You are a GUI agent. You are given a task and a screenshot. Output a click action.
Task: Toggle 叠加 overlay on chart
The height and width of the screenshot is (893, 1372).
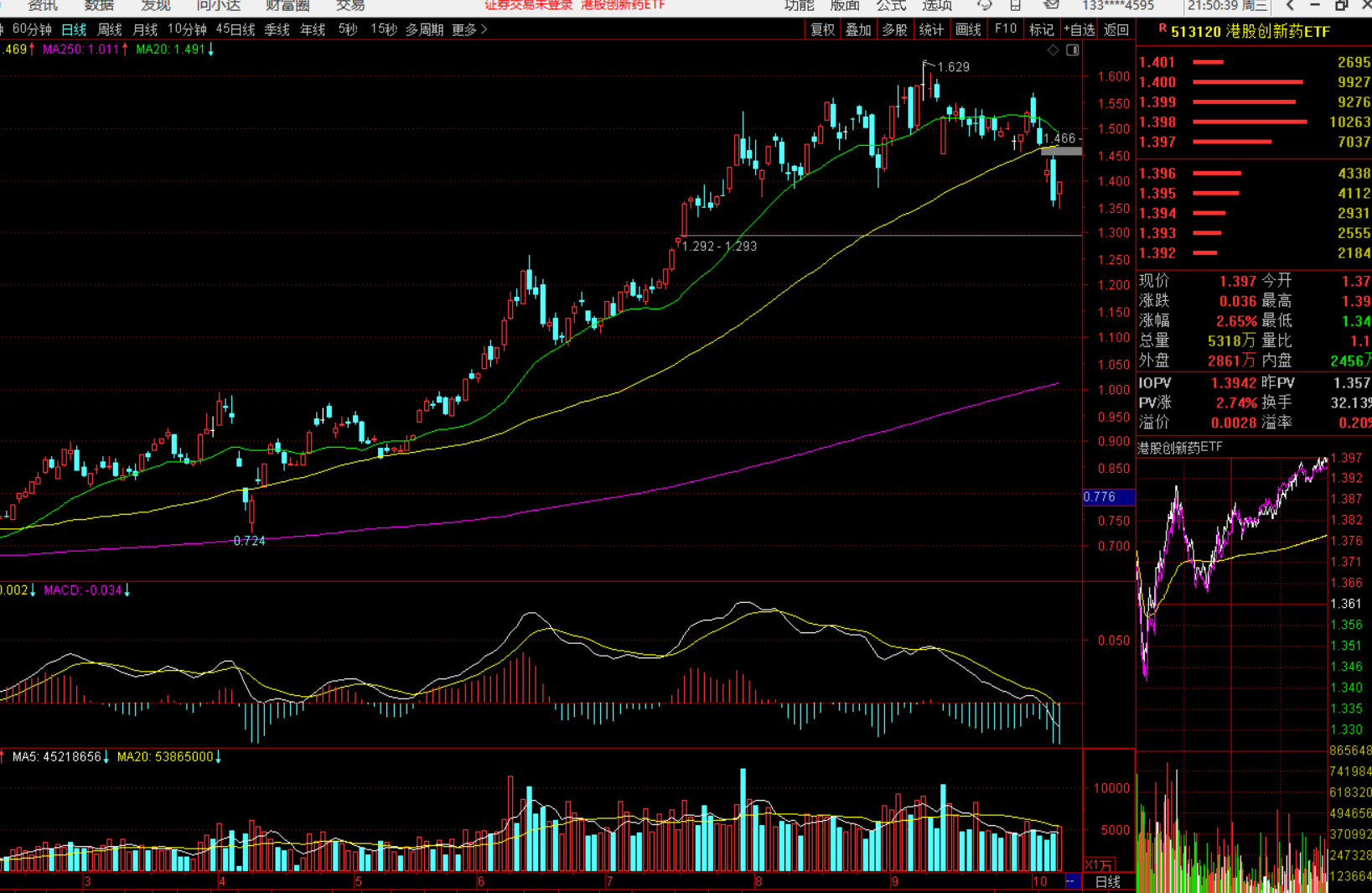click(858, 29)
